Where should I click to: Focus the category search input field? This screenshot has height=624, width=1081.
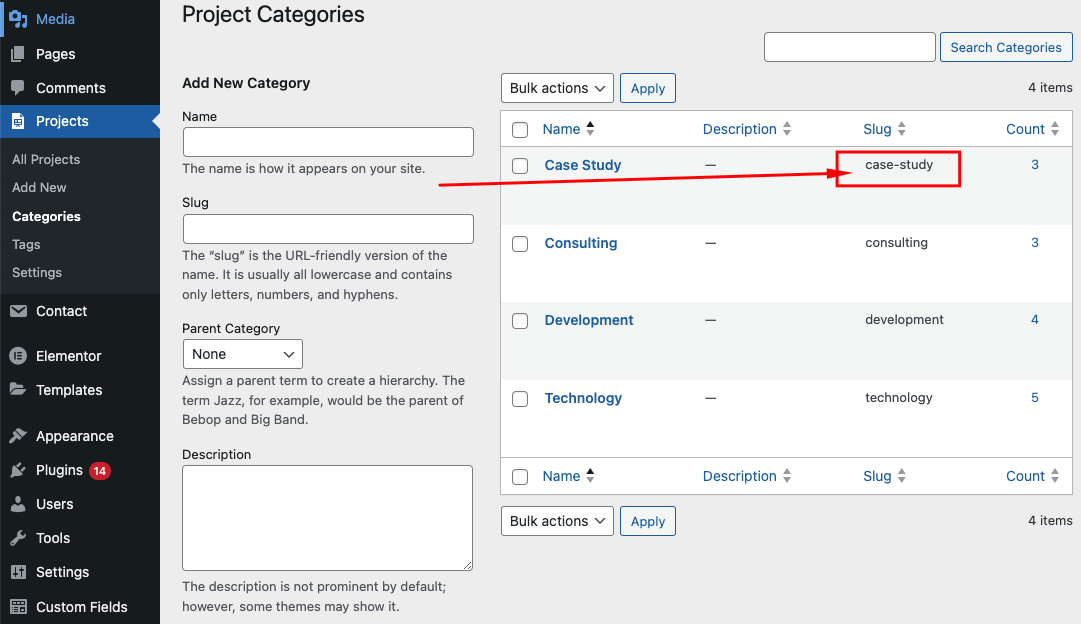coord(849,48)
